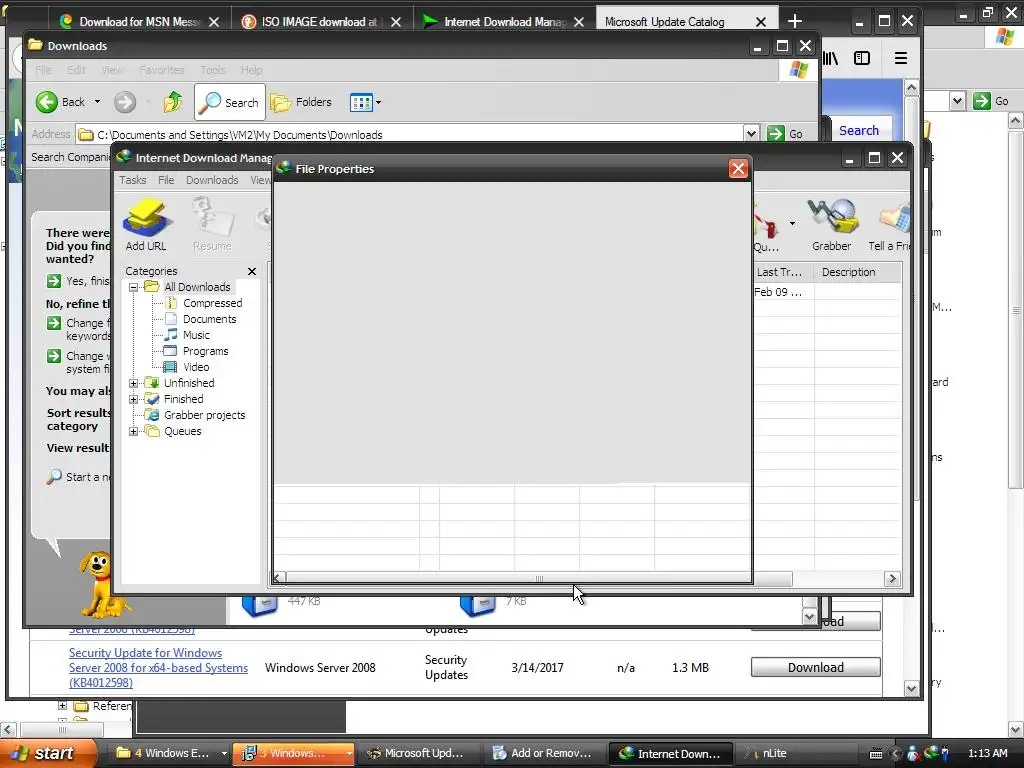Switch to Add or Remove taskbar item

tap(545, 753)
